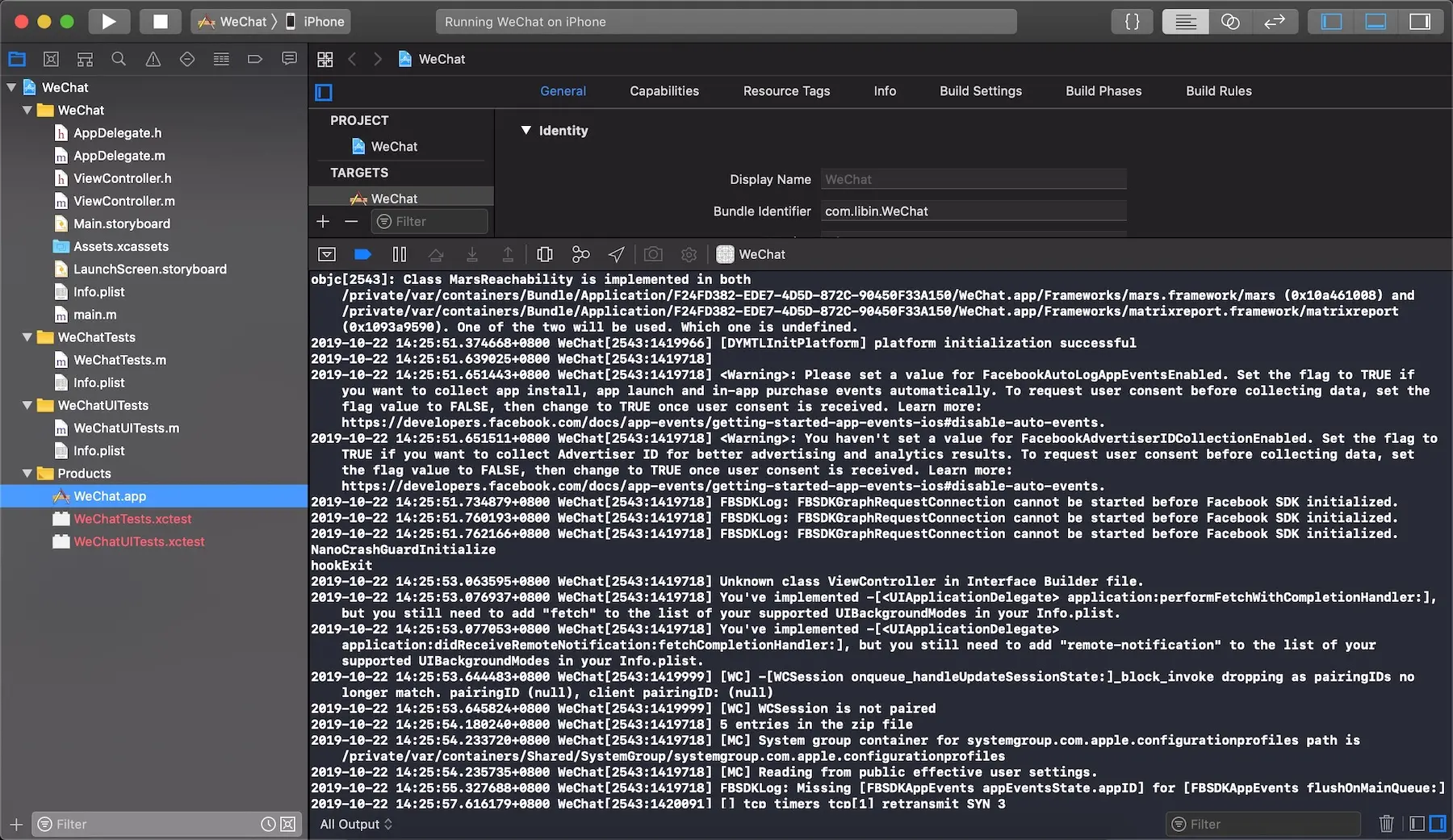
Task: Open the WeChat scheme selector
Action: [232, 22]
